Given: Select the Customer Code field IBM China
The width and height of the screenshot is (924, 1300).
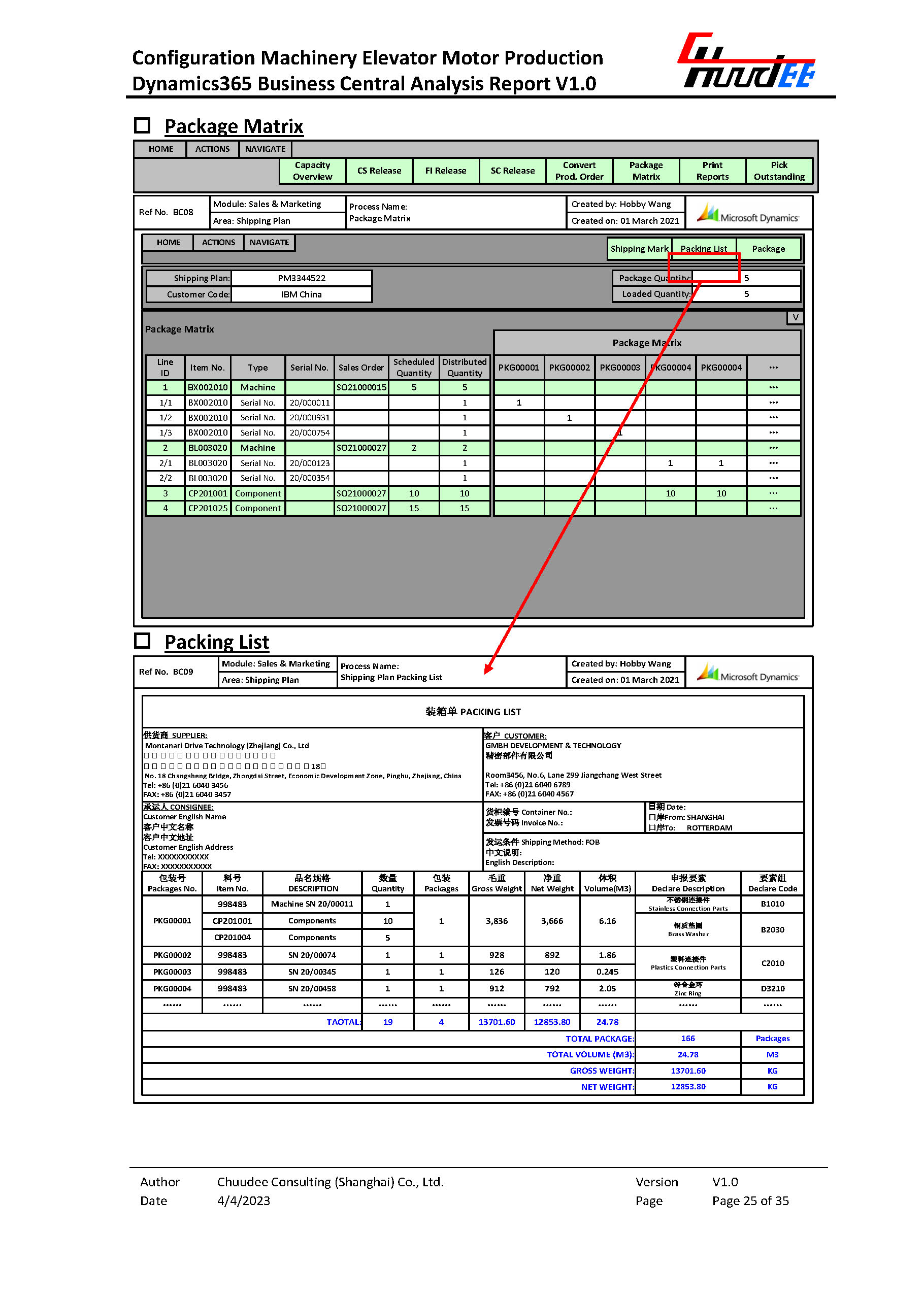Looking at the screenshot, I should point(302,294).
